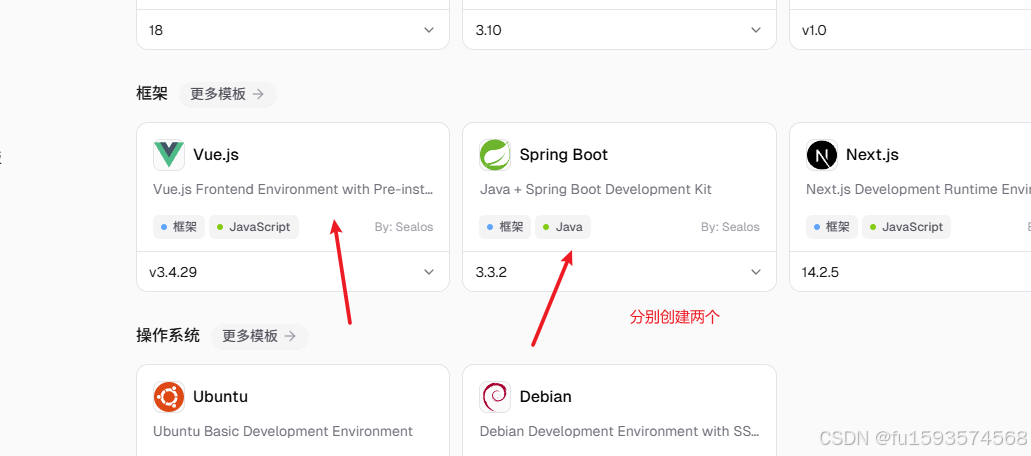This screenshot has height=456, width=1031.
Task: Open the Next.js 14.2.5 version dropdown
Action: pos(910,271)
